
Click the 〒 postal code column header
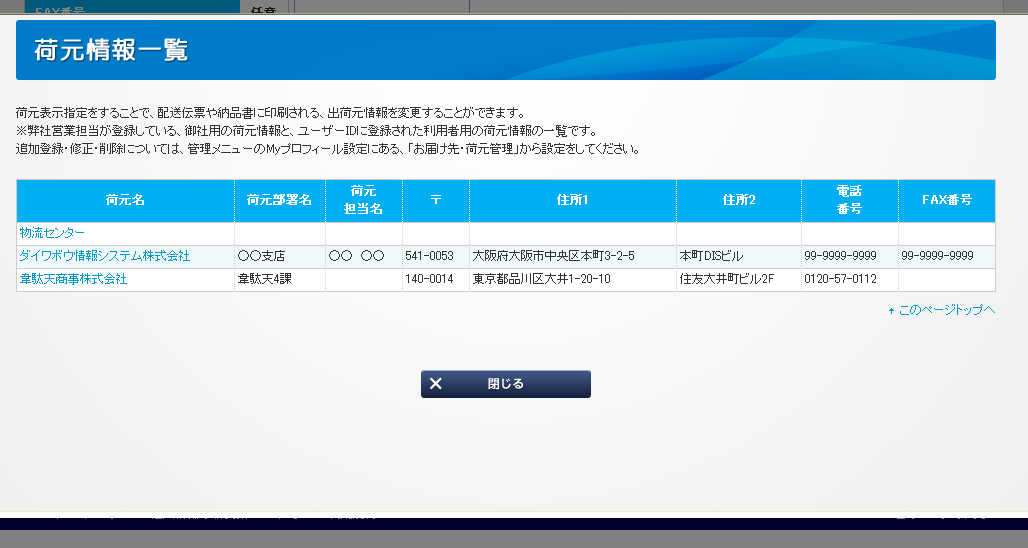point(435,200)
